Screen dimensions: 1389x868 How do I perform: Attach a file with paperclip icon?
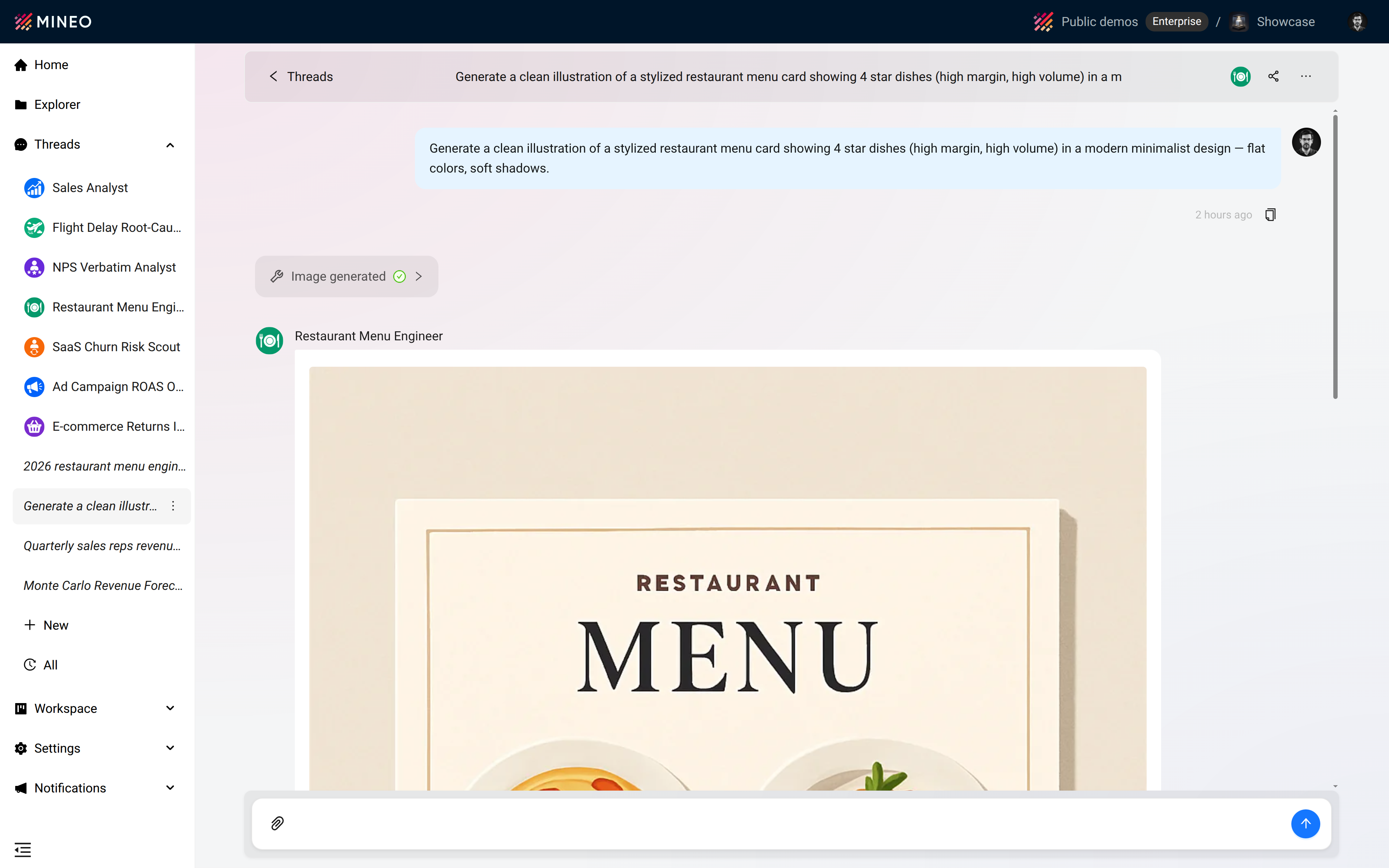pyautogui.click(x=277, y=823)
